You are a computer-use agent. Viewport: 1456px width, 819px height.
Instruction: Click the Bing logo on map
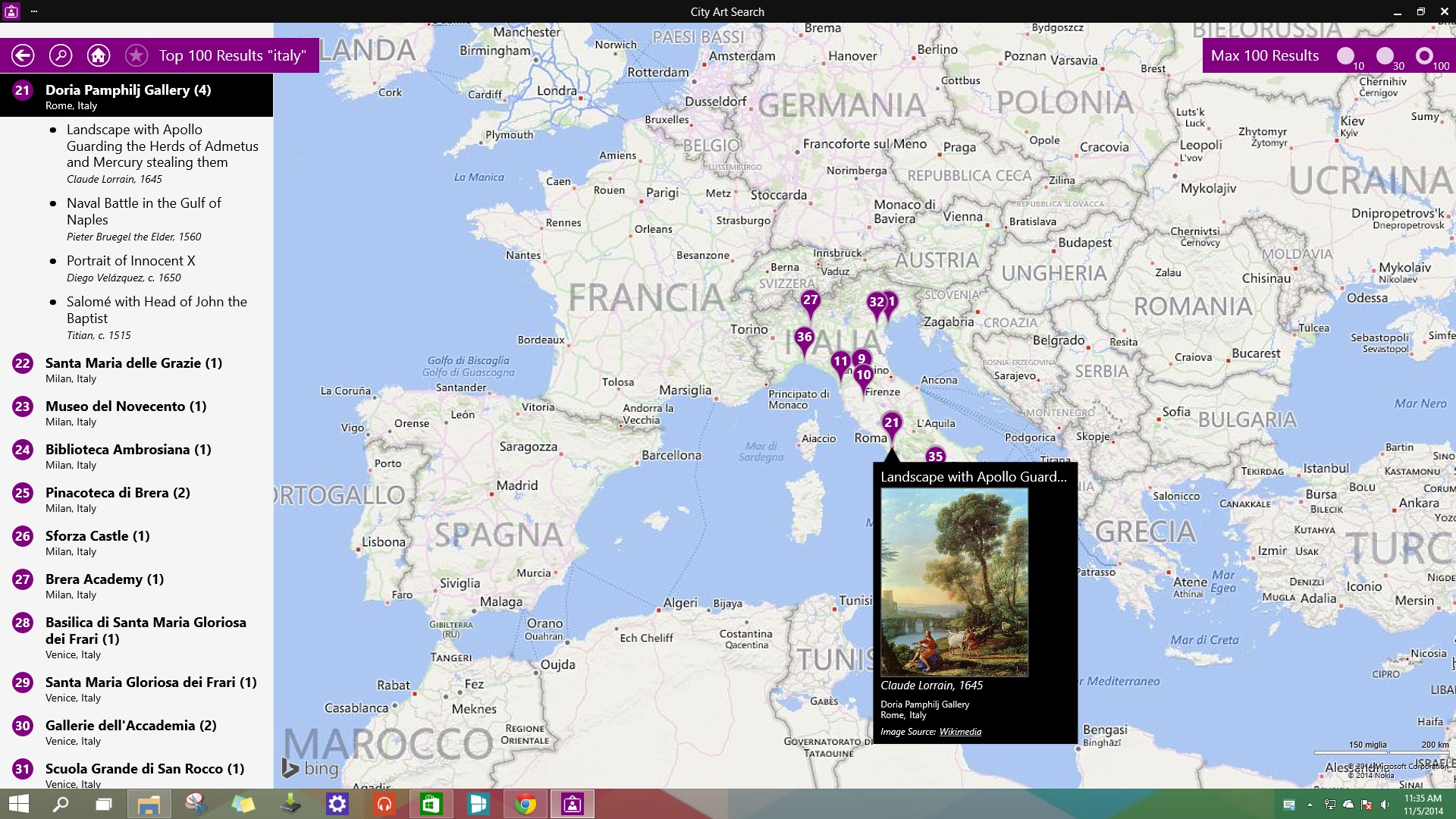pos(311,768)
